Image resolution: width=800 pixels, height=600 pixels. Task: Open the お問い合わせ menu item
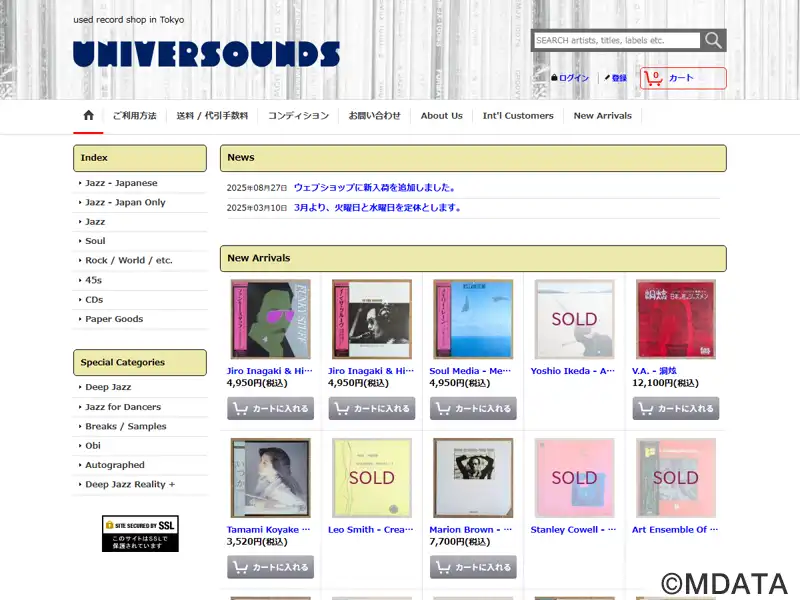(374, 116)
